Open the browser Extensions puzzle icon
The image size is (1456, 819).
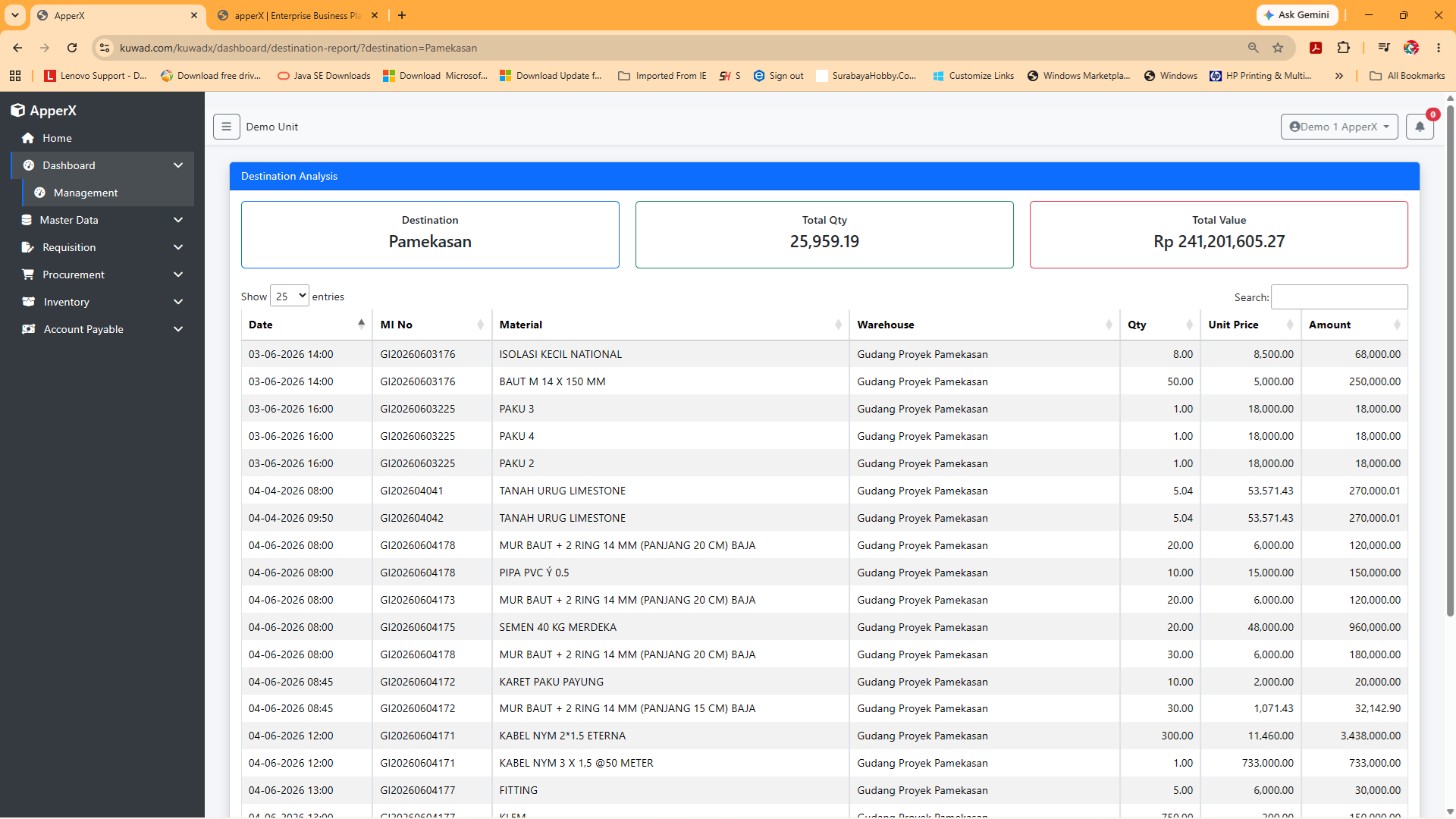click(1343, 48)
